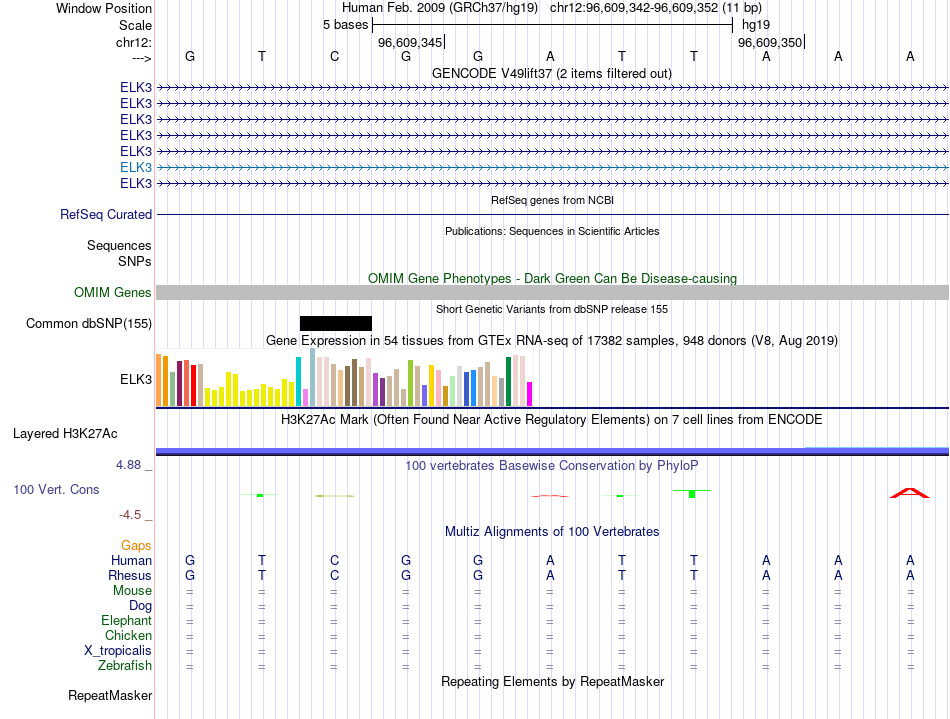Screen dimensions: 950x719
Task: Click the Window Position label
Action: (x=104, y=8)
